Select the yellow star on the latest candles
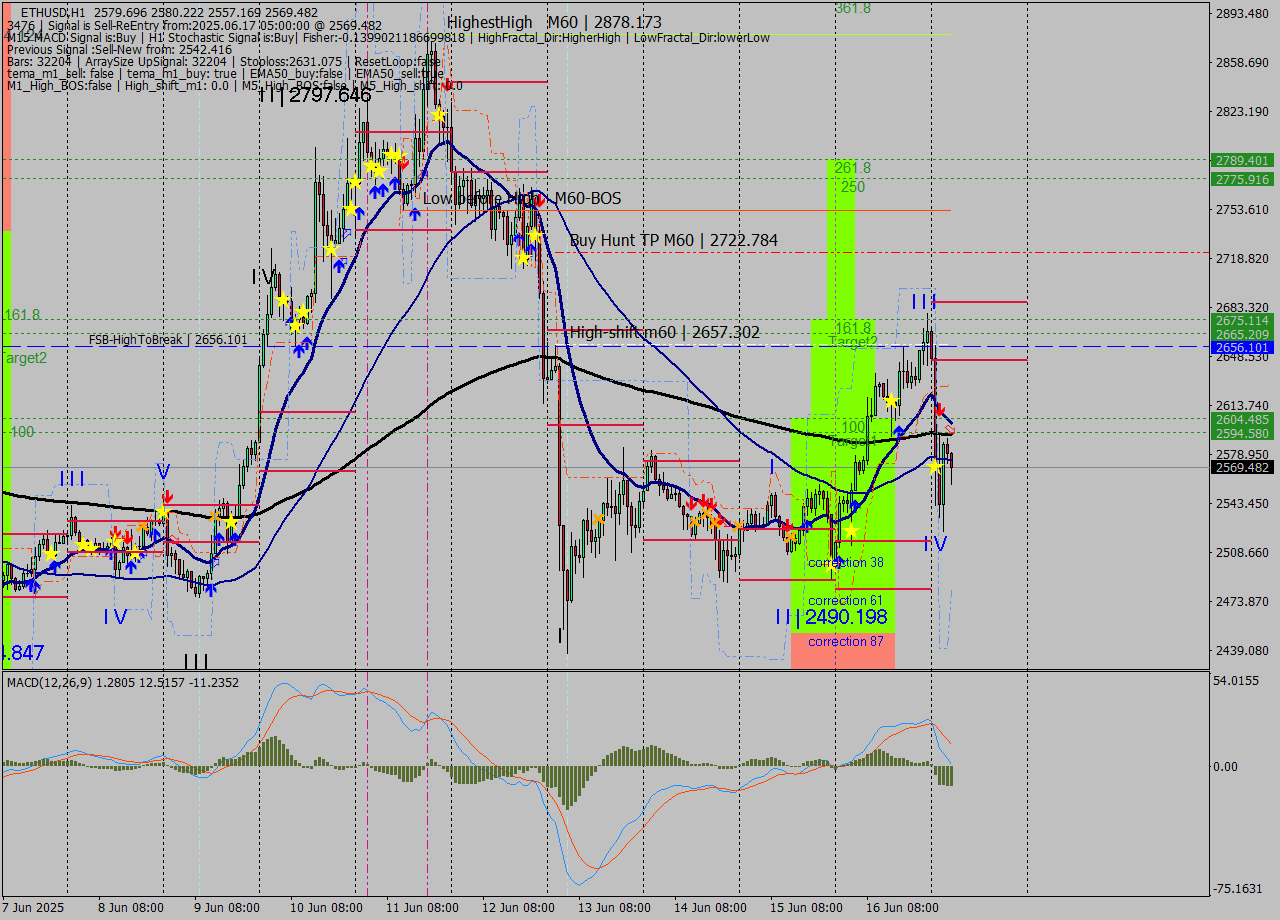Viewport: 1280px width, 920px height. pos(934,466)
